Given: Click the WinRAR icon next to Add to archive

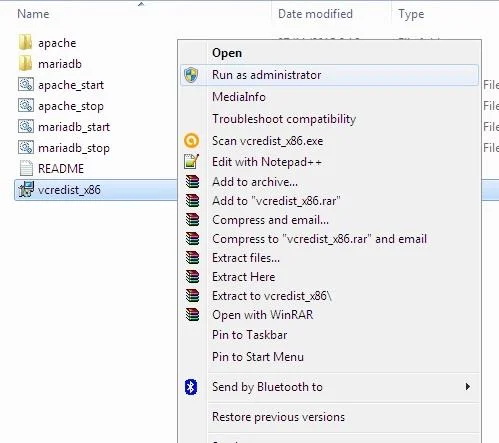Looking at the screenshot, I should (192, 182).
